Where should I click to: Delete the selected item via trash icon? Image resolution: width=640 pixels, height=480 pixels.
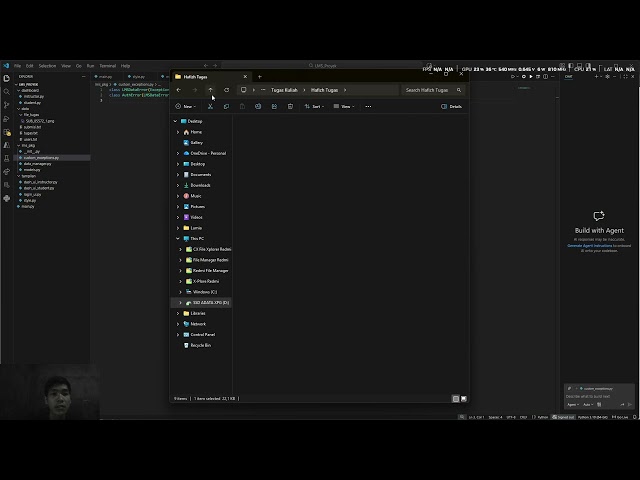(x=290, y=107)
